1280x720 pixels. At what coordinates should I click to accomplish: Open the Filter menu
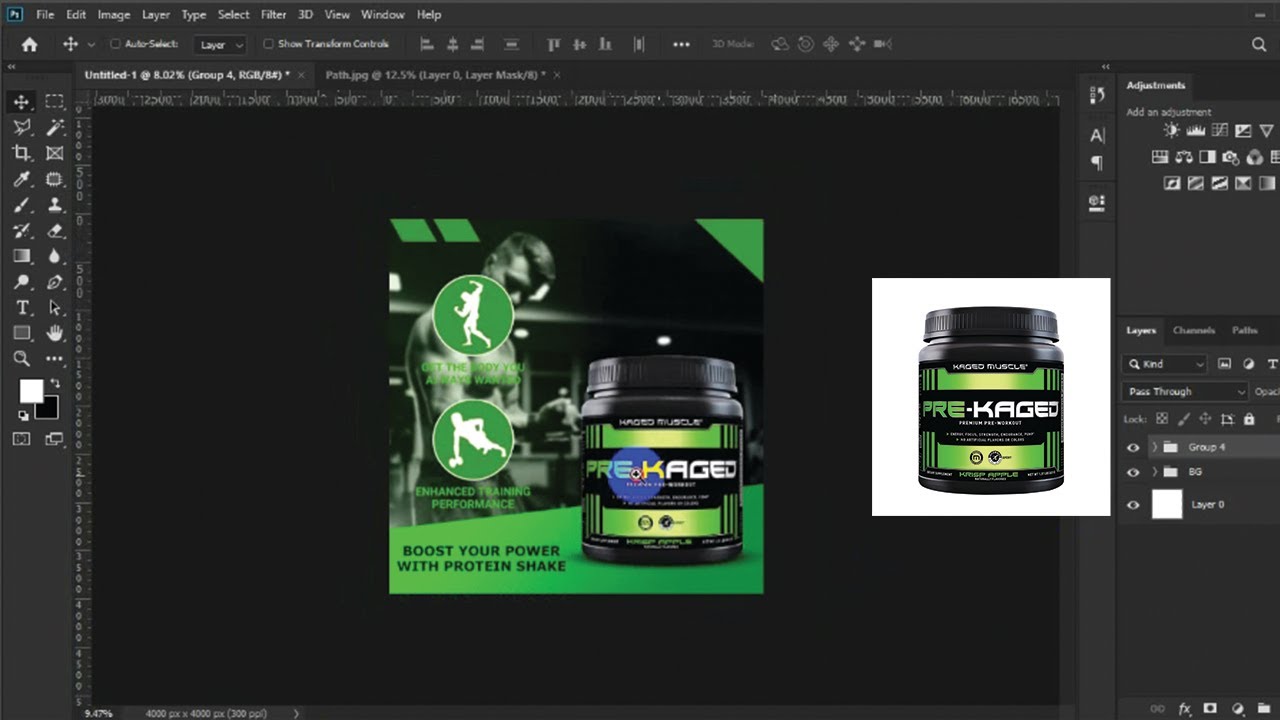tap(273, 15)
